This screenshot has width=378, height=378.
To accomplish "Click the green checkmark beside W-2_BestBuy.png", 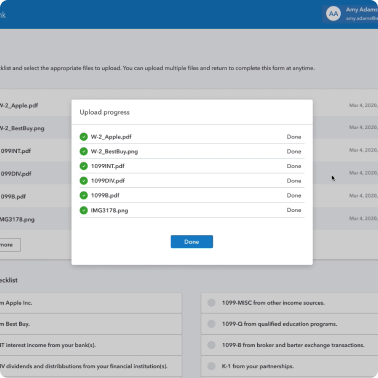I will tap(84, 151).
